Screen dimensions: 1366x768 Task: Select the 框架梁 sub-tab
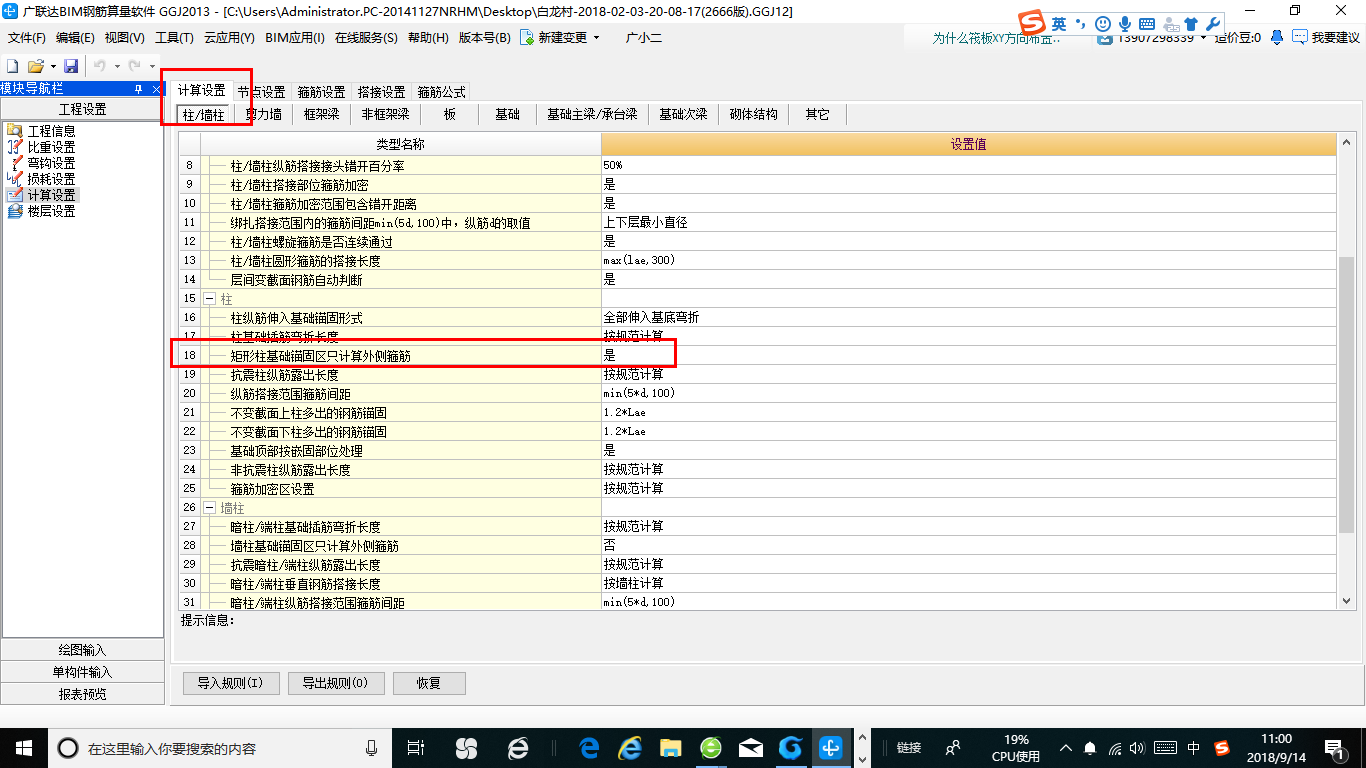(321, 114)
